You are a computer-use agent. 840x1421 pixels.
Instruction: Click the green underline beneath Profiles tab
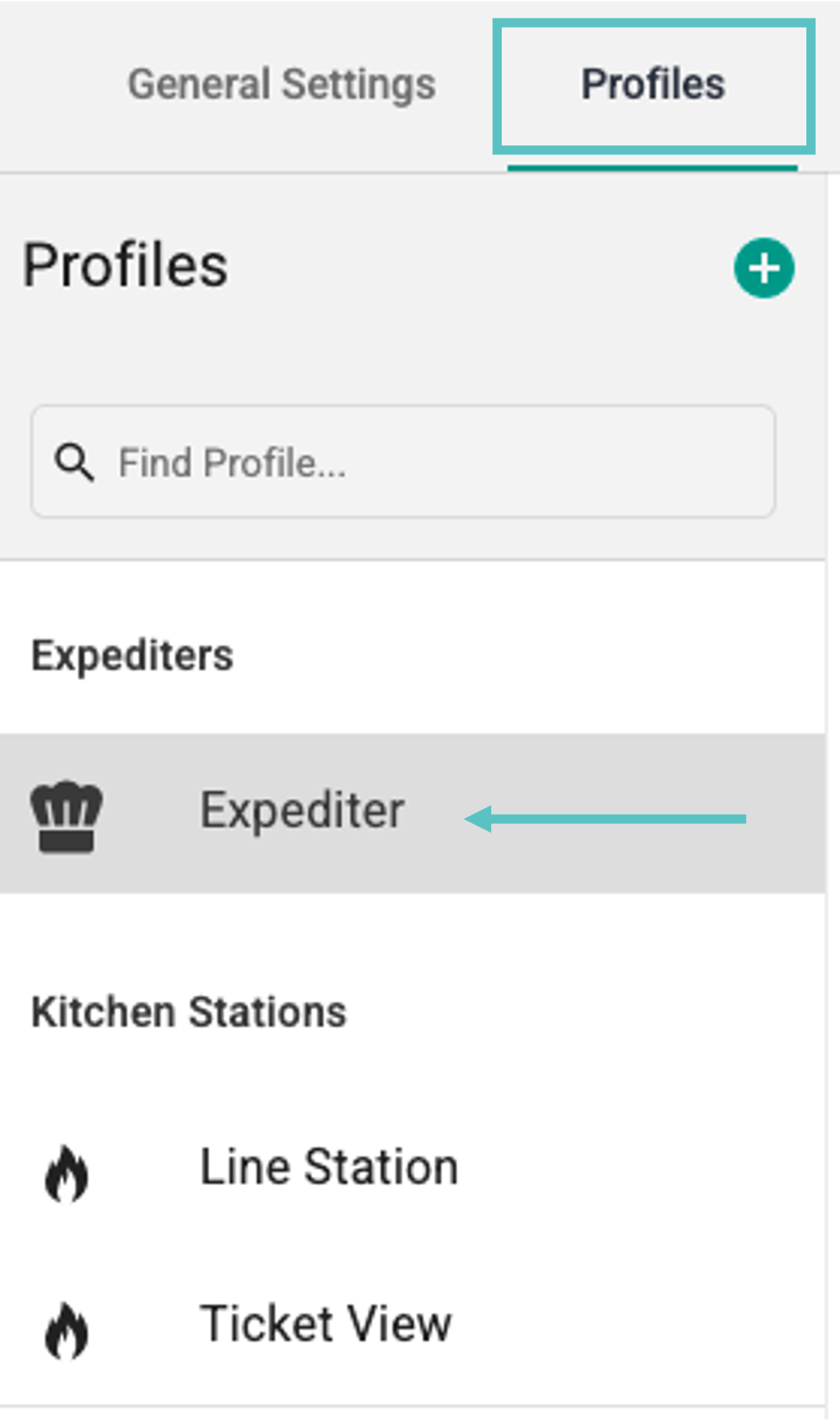tap(652, 168)
